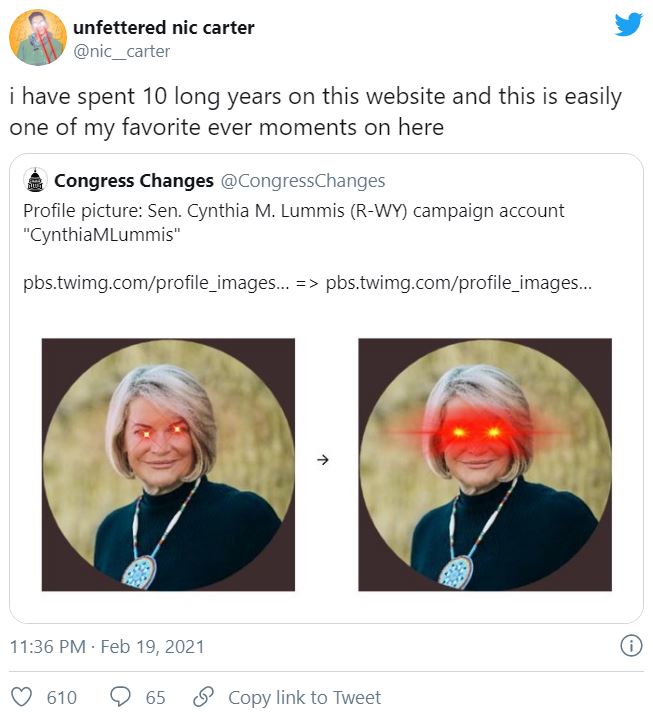The width and height of the screenshot is (653, 712).
Task: Open the tweet info circle icon
Action: (x=631, y=646)
